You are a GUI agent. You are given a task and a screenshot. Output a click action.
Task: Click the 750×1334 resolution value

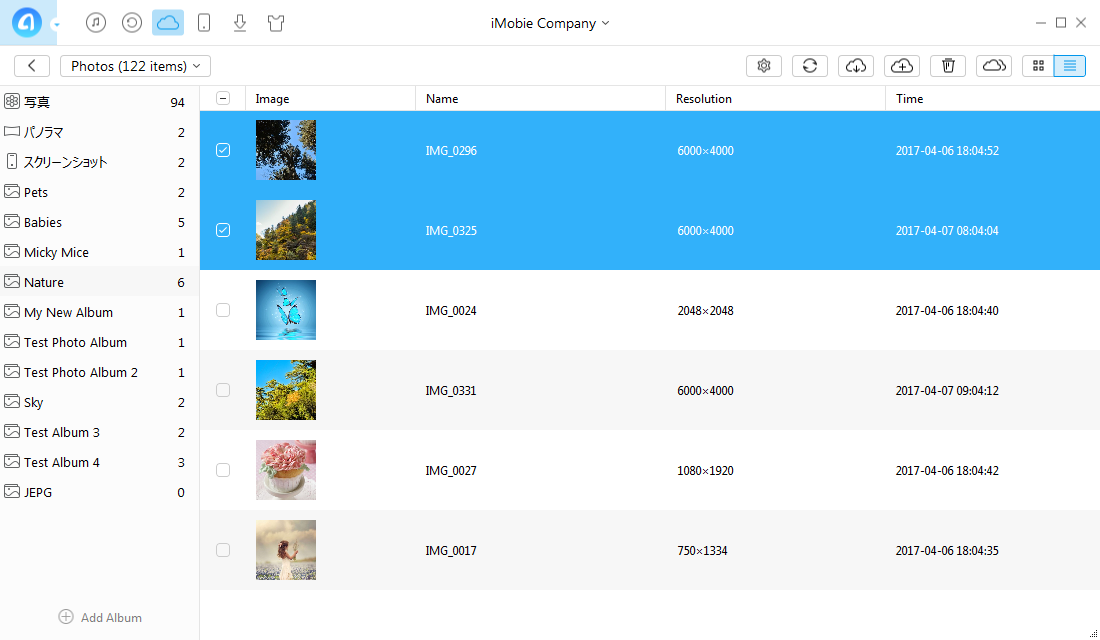point(702,551)
